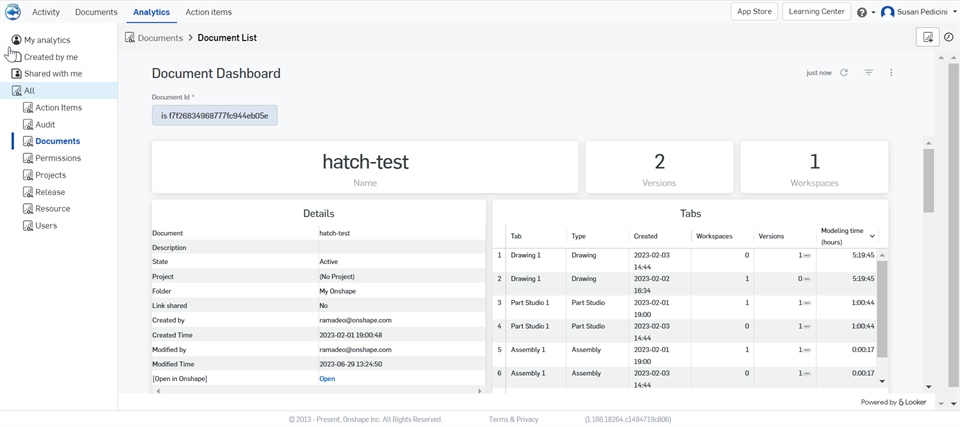Reload the dashboard data with refresh icon
The image size is (960, 427).
[844, 73]
